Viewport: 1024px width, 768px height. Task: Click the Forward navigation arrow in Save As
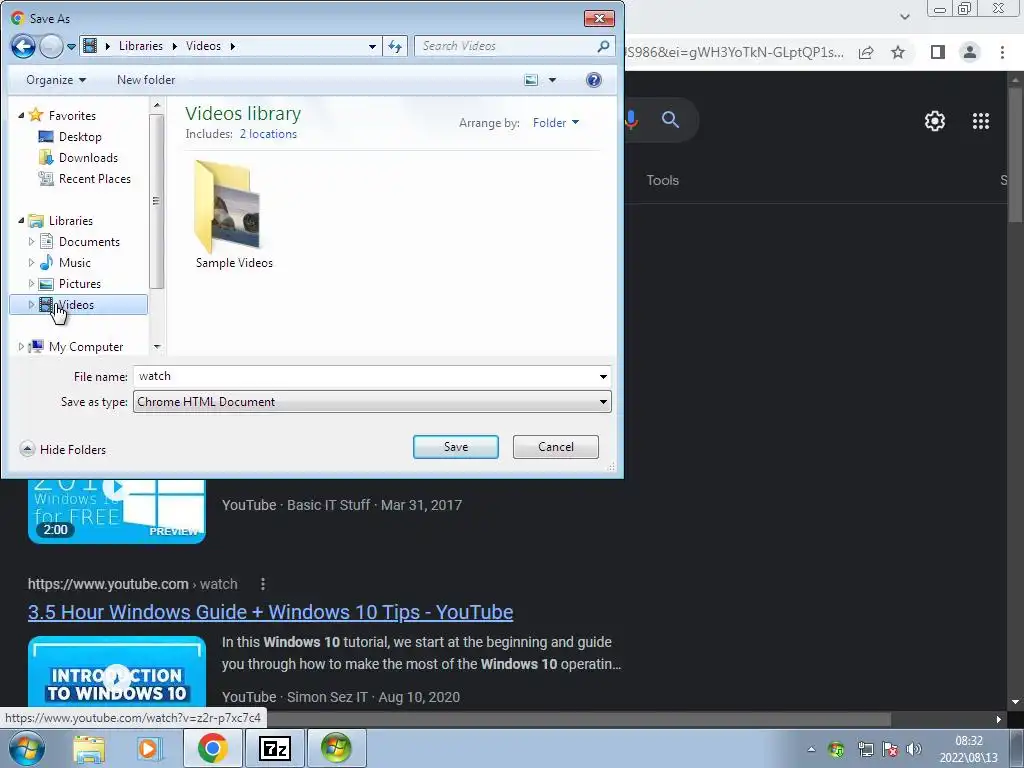coord(51,46)
